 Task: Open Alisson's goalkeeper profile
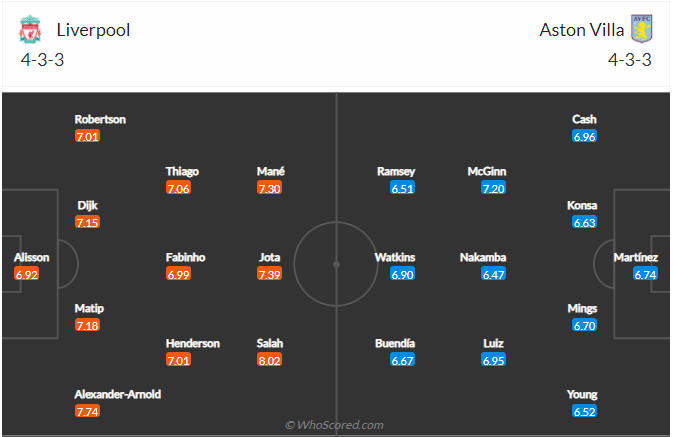[29, 257]
